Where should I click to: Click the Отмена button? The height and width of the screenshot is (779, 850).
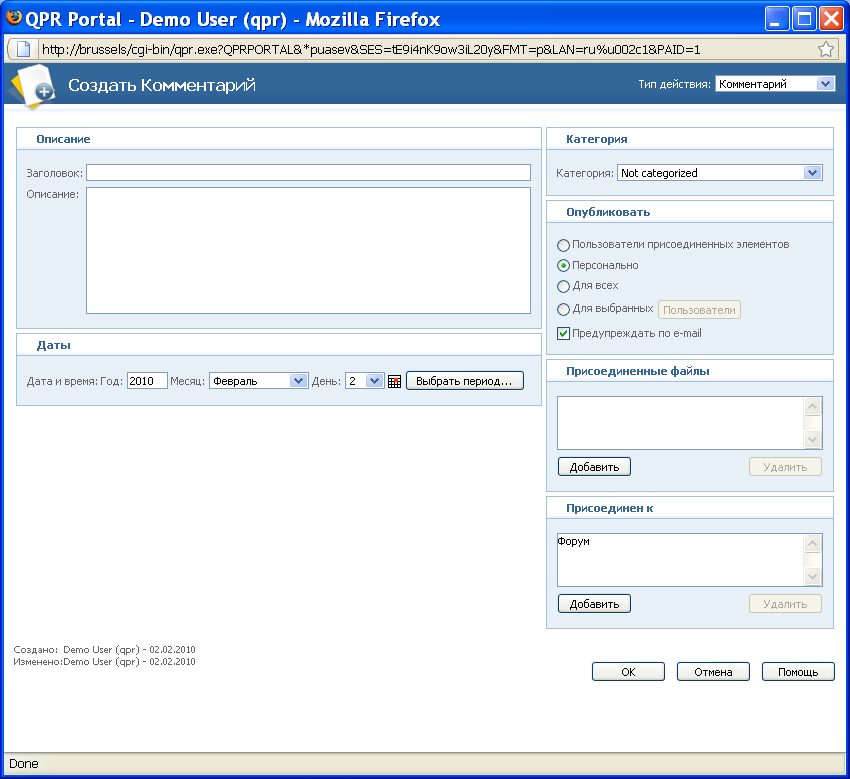click(713, 672)
